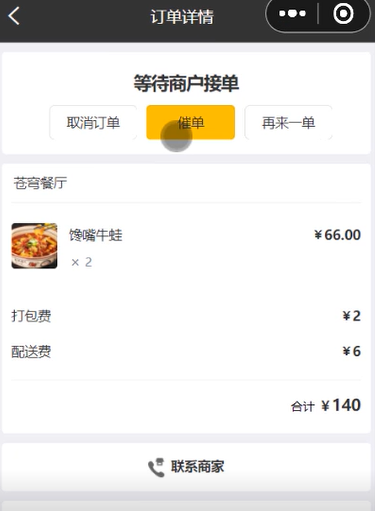
Task: Click the 订单详情 page title
Action: [x=182, y=16]
